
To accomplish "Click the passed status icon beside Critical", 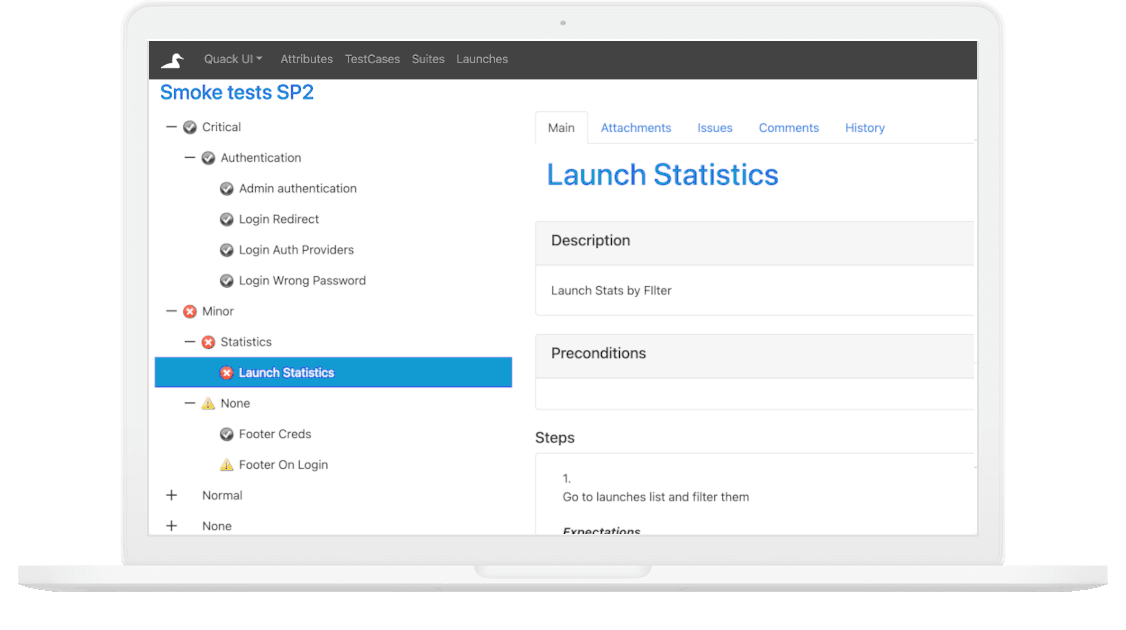I will (190, 127).
